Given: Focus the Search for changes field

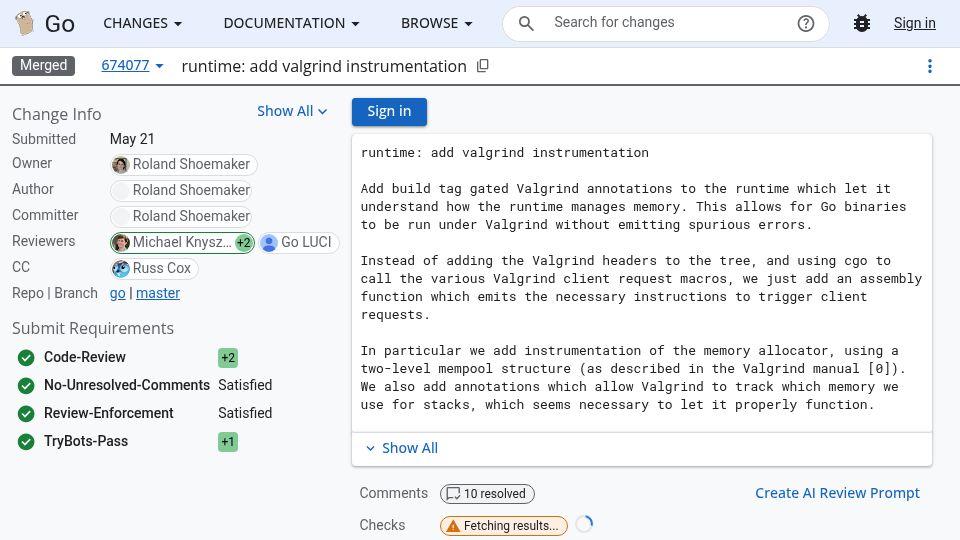Looking at the screenshot, I should pos(666,23).
